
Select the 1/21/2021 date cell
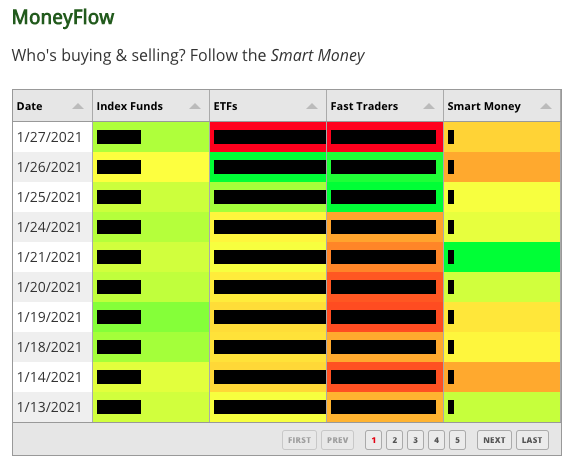pyautogui.click(x=52, y=257)
